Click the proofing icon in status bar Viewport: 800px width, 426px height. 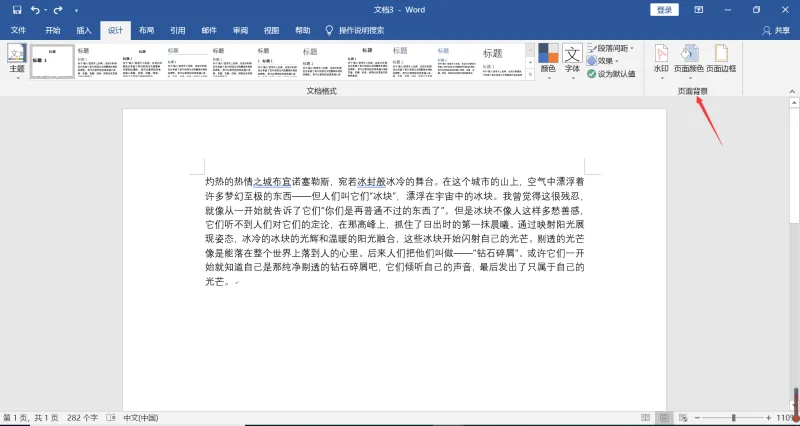[x=111, y=418]
